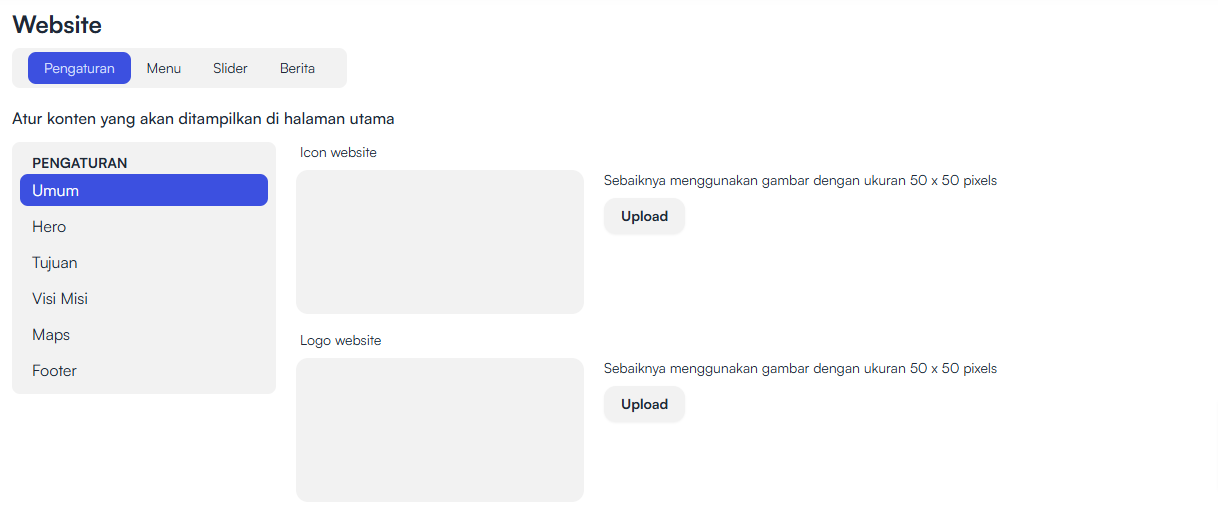Click the Icon website label

pyautogui.click(x=338, y=153)
